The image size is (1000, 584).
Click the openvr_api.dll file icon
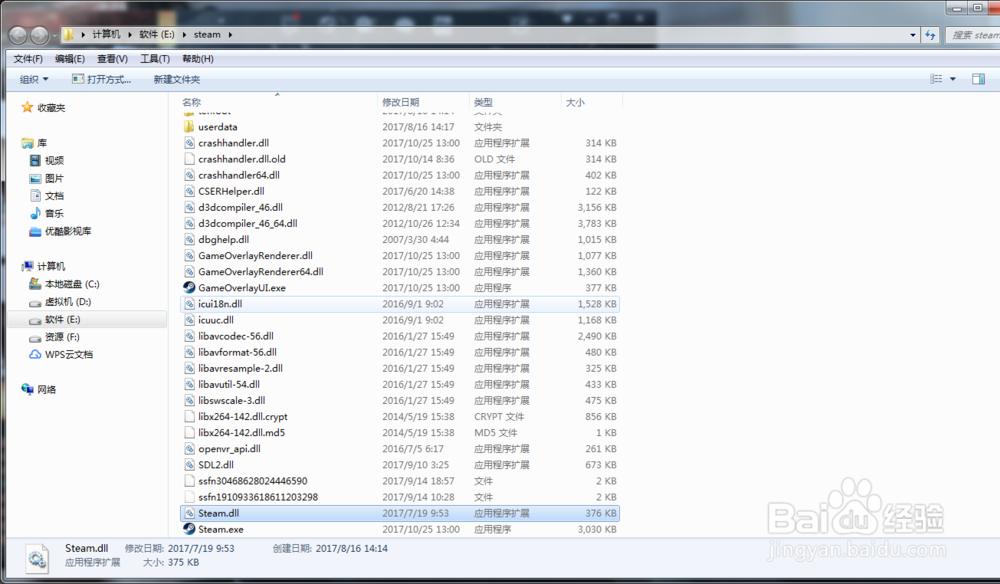tap(189, 448)
